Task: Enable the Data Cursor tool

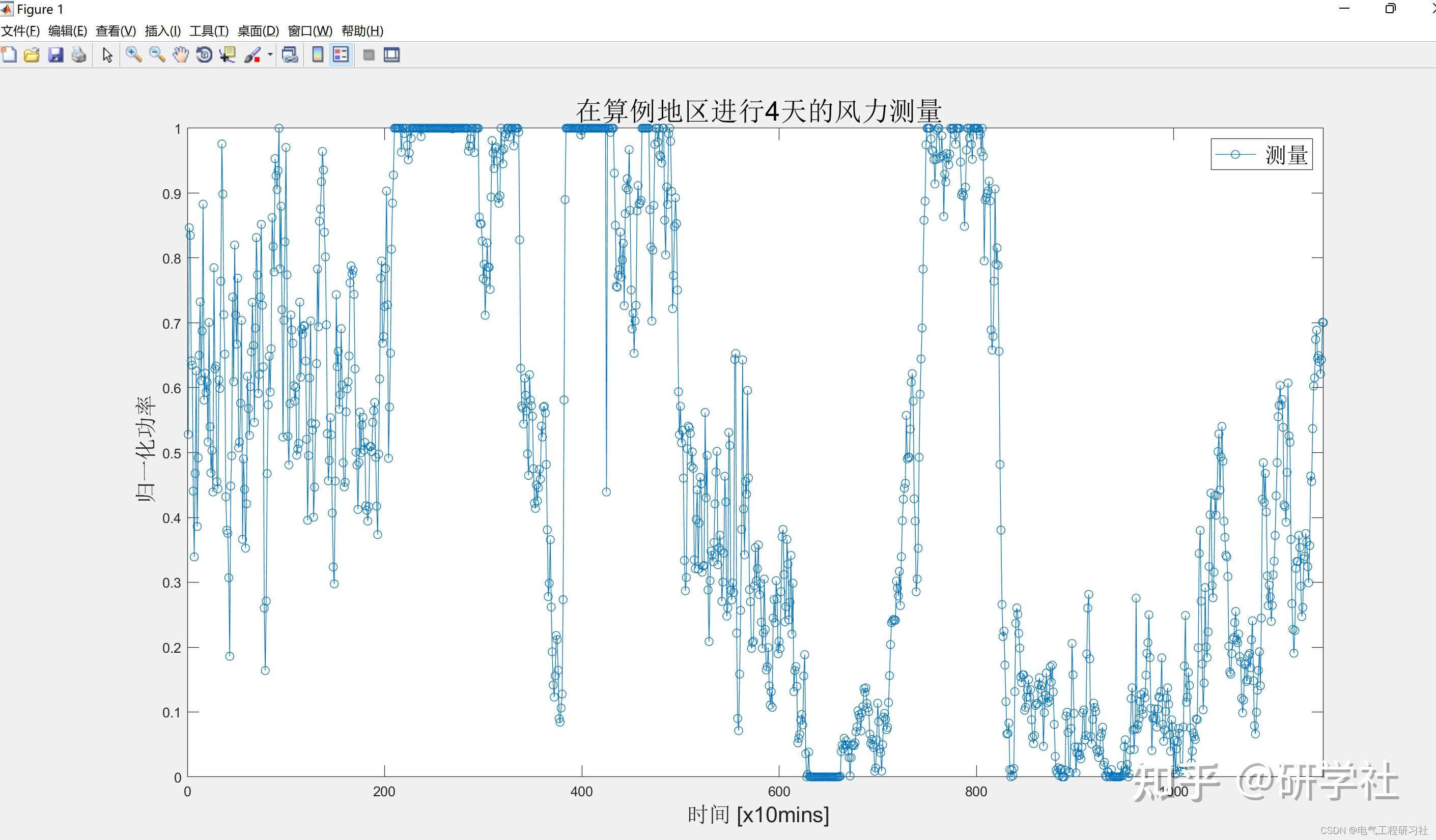Action: tap(228, 54)
